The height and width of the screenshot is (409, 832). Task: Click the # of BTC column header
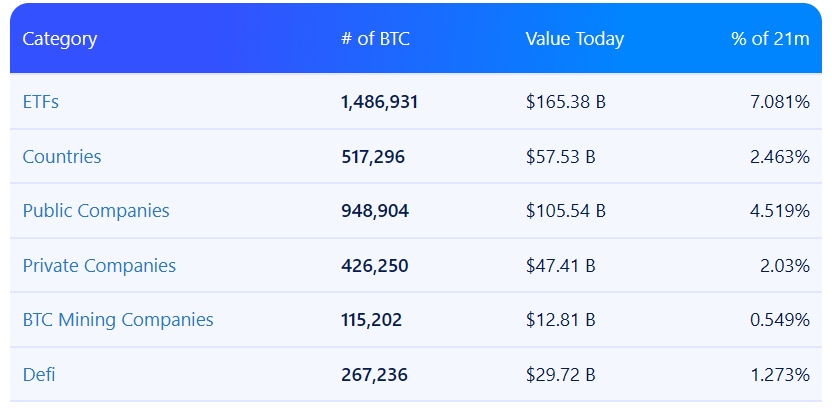pos(375,39)
